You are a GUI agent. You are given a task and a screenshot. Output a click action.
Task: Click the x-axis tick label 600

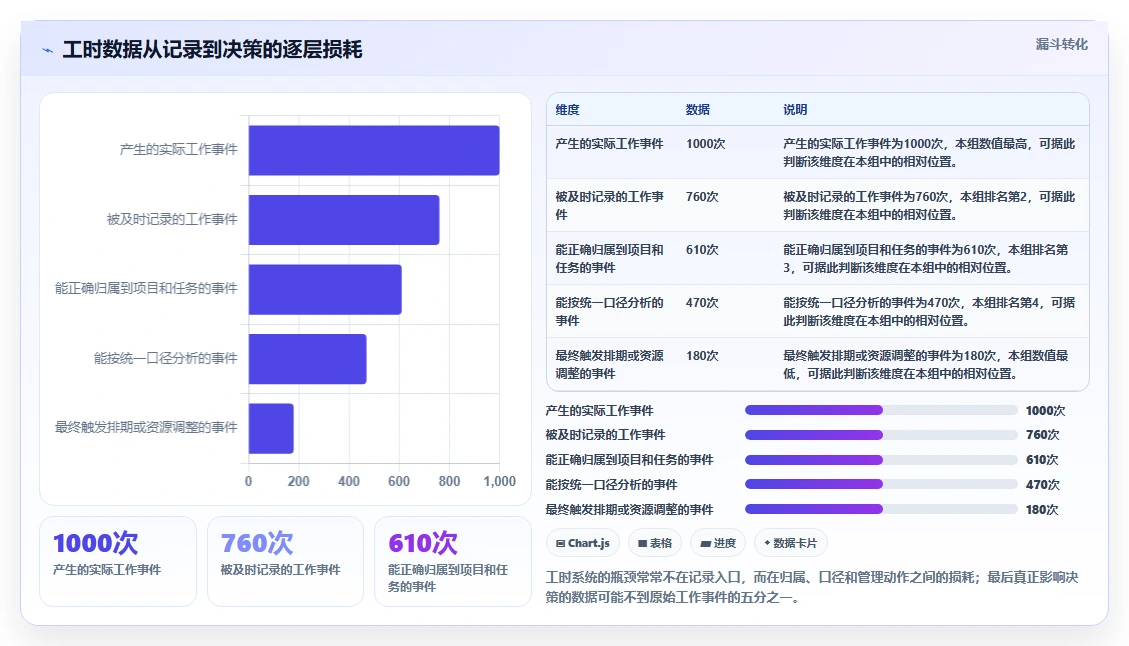[x=399, y=481]
